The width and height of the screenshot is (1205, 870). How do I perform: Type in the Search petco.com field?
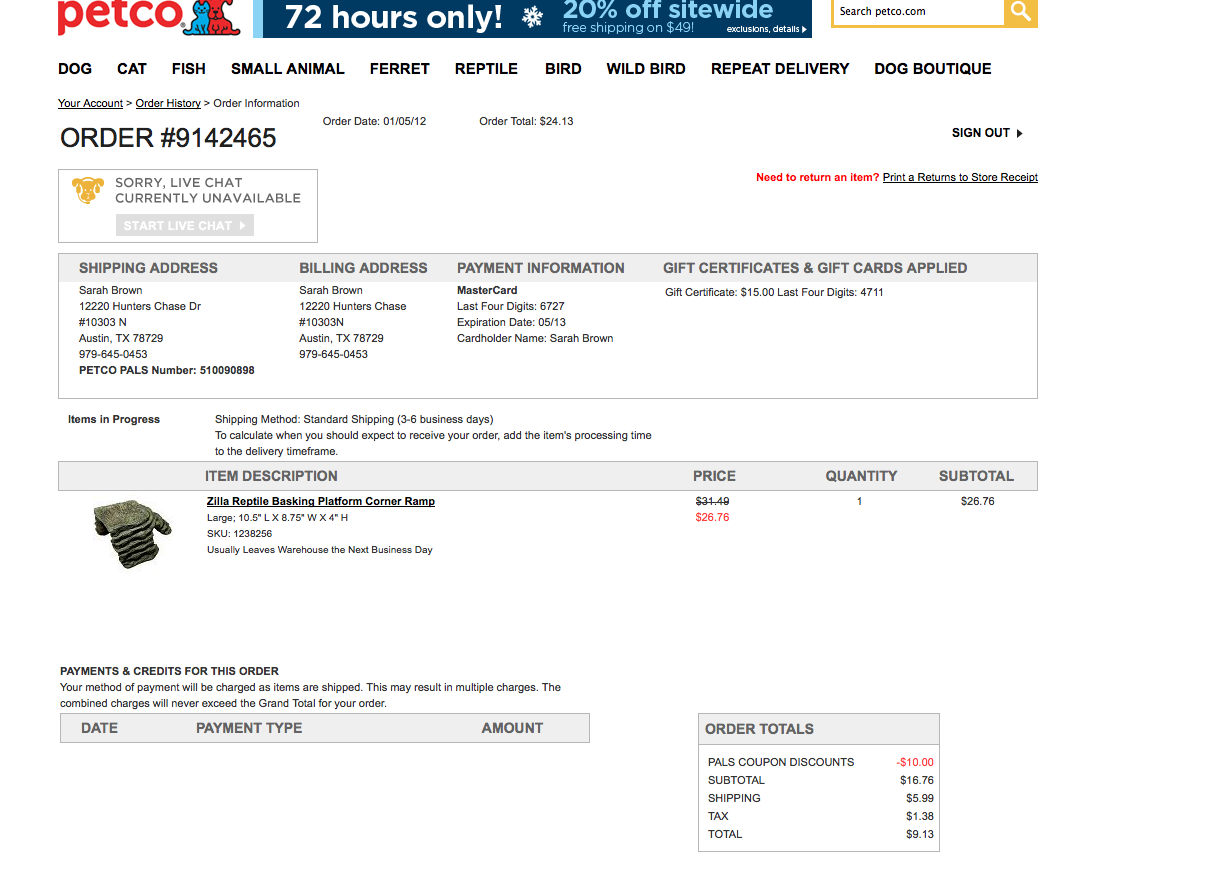(917, 12)
